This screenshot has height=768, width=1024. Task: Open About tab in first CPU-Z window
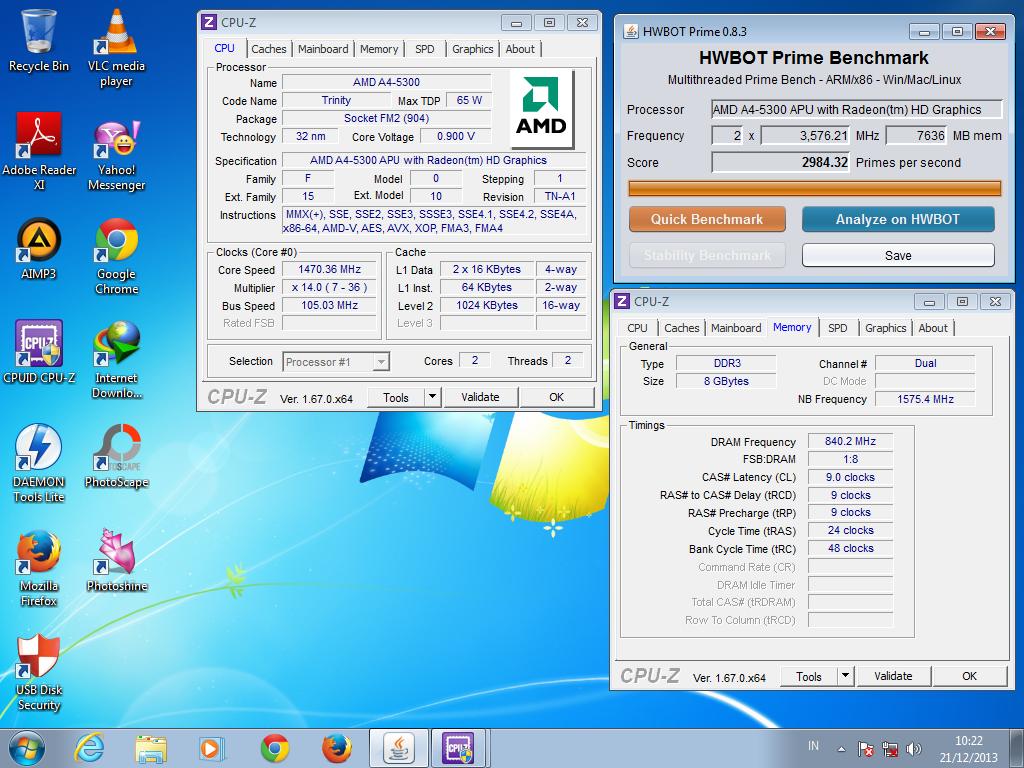(x=520, y=49)
